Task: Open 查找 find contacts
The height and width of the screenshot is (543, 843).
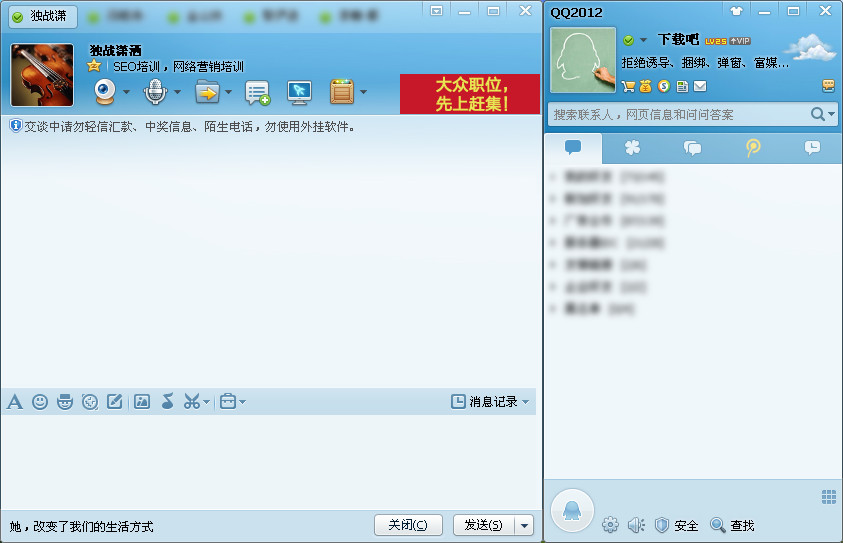Action: pos(732,525)
